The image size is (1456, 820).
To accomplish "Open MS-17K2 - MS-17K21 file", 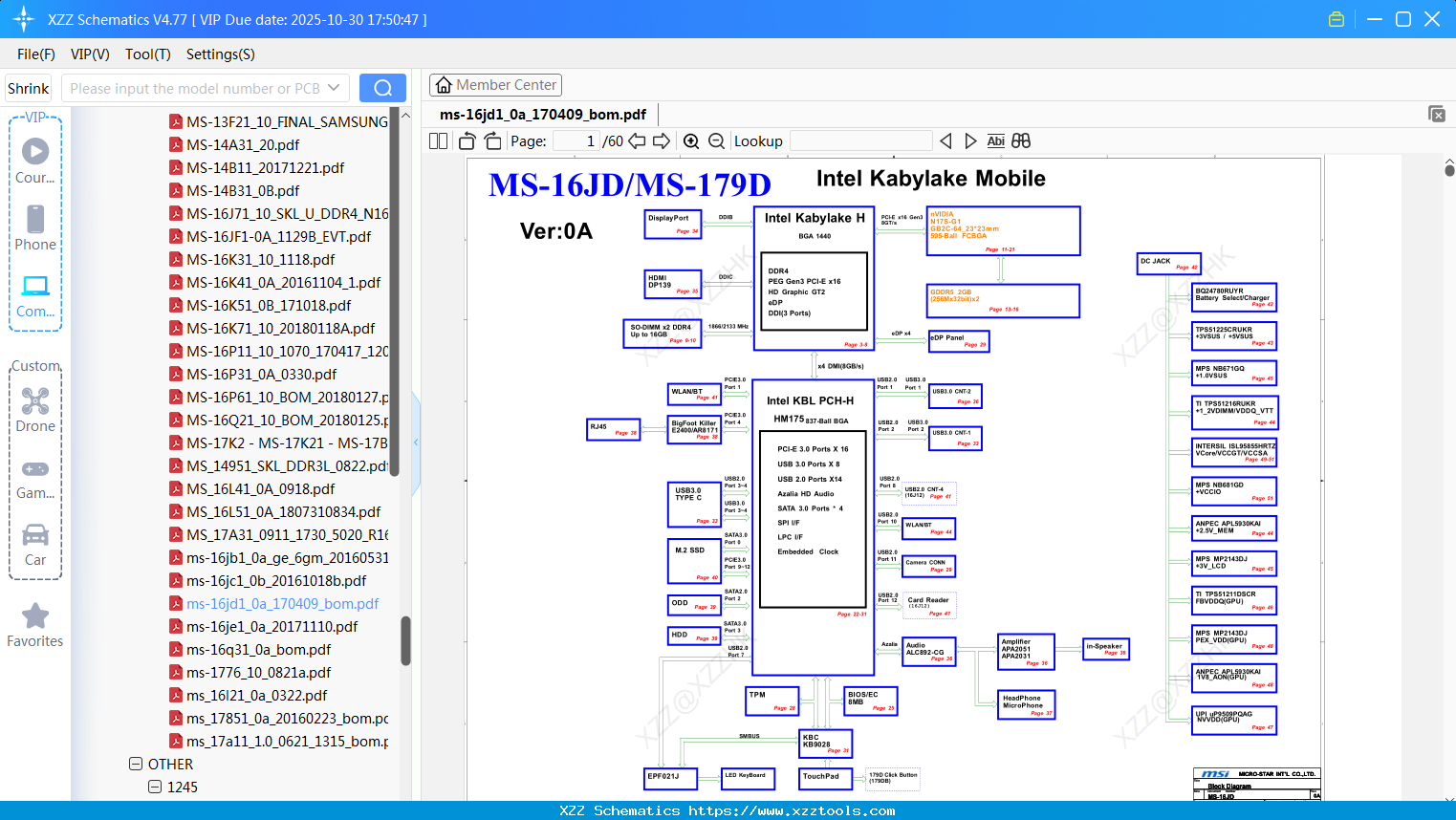I will coord(287,443).
